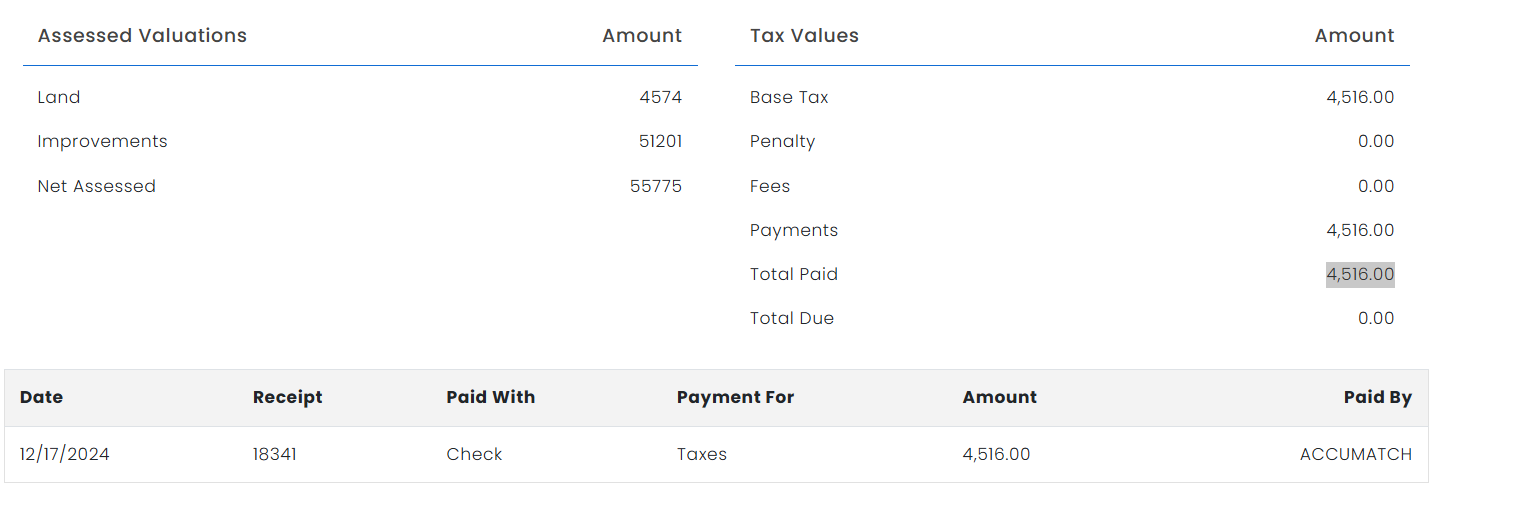Screen dimensions: 1522x505
Task: Click the Check payment method cell
Action: point(474,454)
